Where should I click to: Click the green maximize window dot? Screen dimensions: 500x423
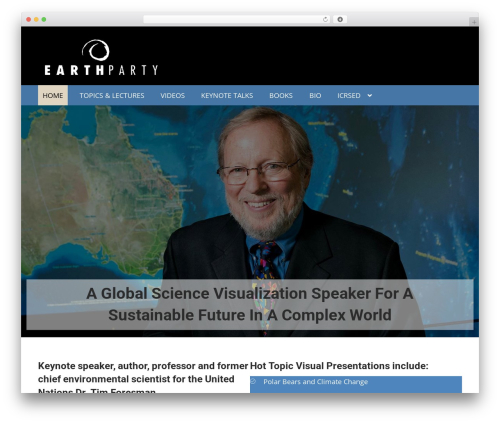44,20
